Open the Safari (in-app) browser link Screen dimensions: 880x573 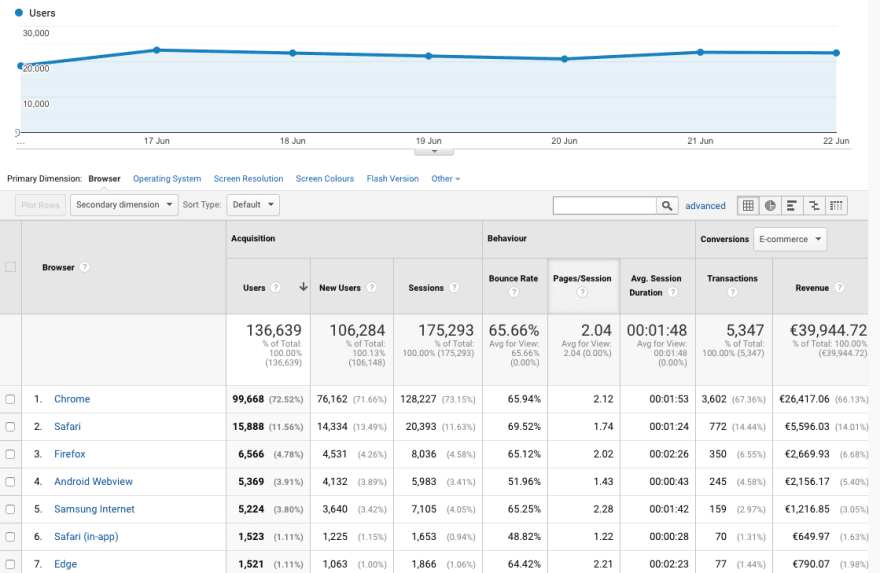(x=86, y=537)
